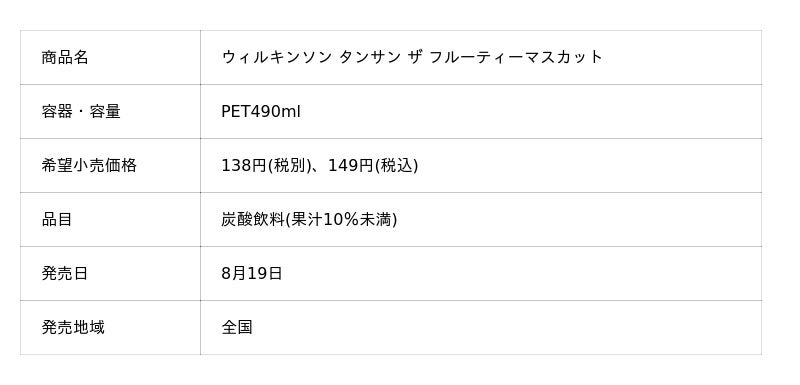The width and height of the screenshot is (800, 385).
Task: Select the PET490ml value
Action: tap(261, 112)
